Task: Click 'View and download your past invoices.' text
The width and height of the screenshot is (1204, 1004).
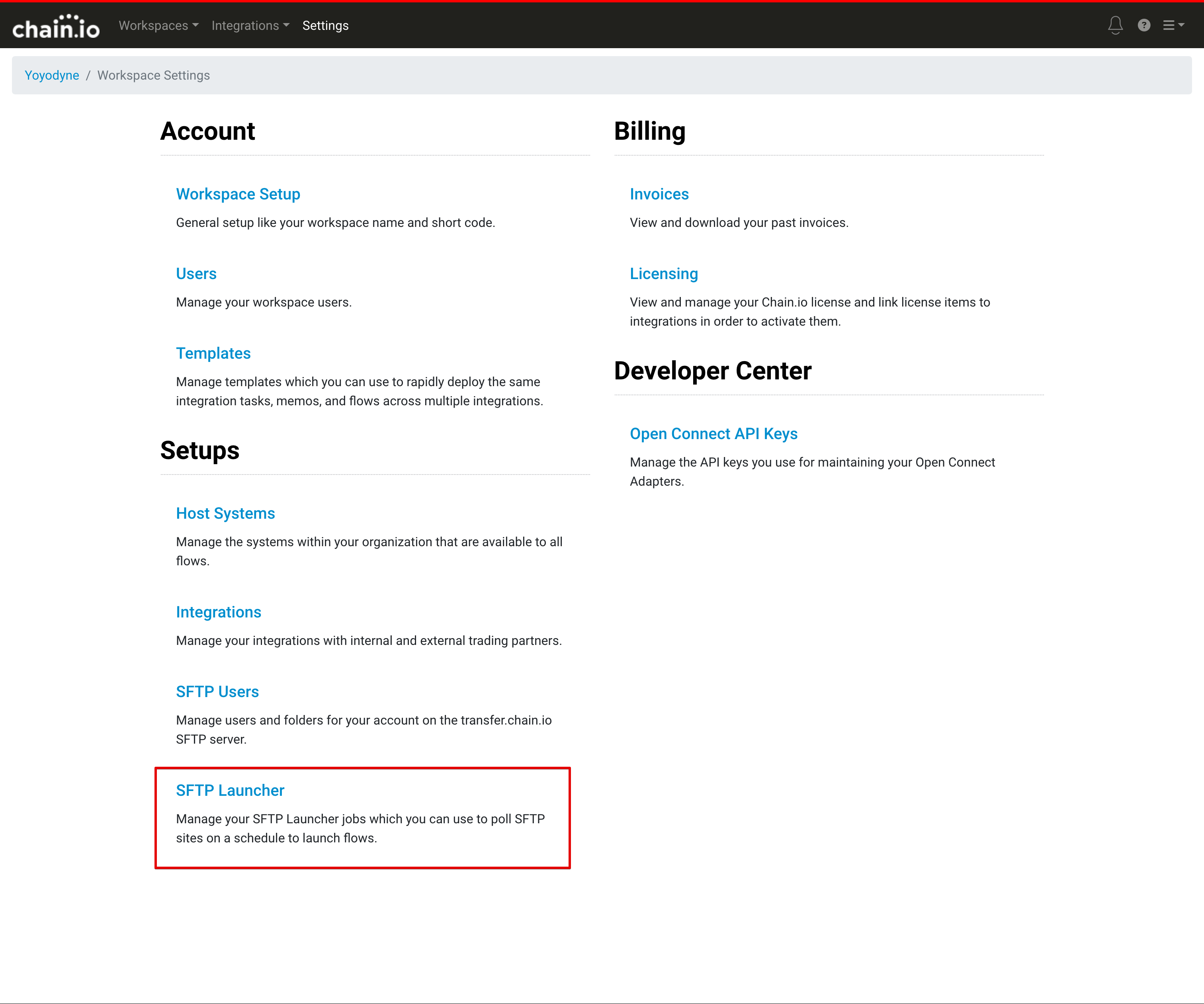Action: click(x=739, y=223)
